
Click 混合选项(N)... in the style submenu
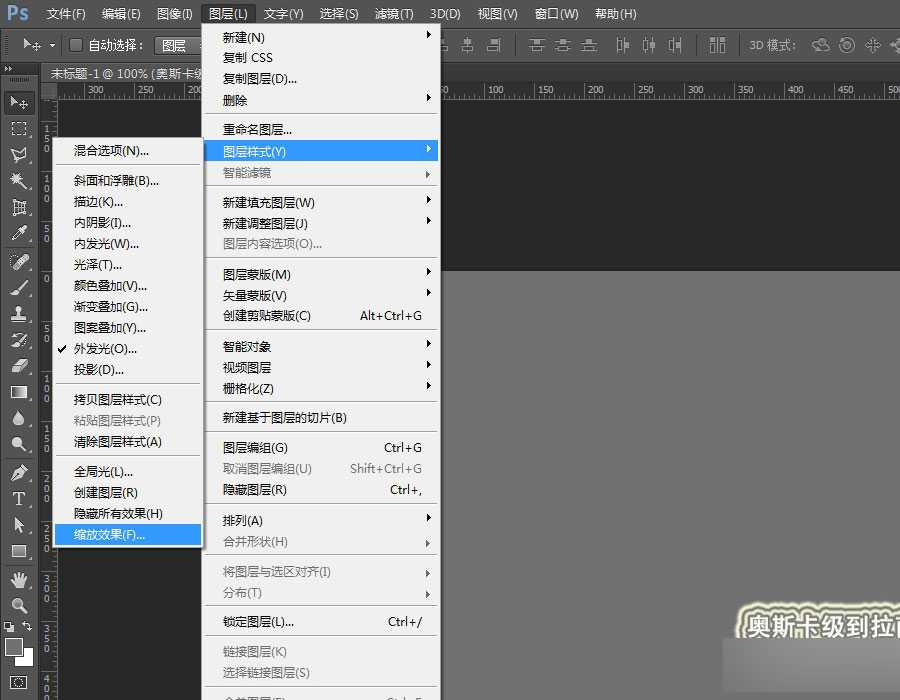(x=111, y=151)
